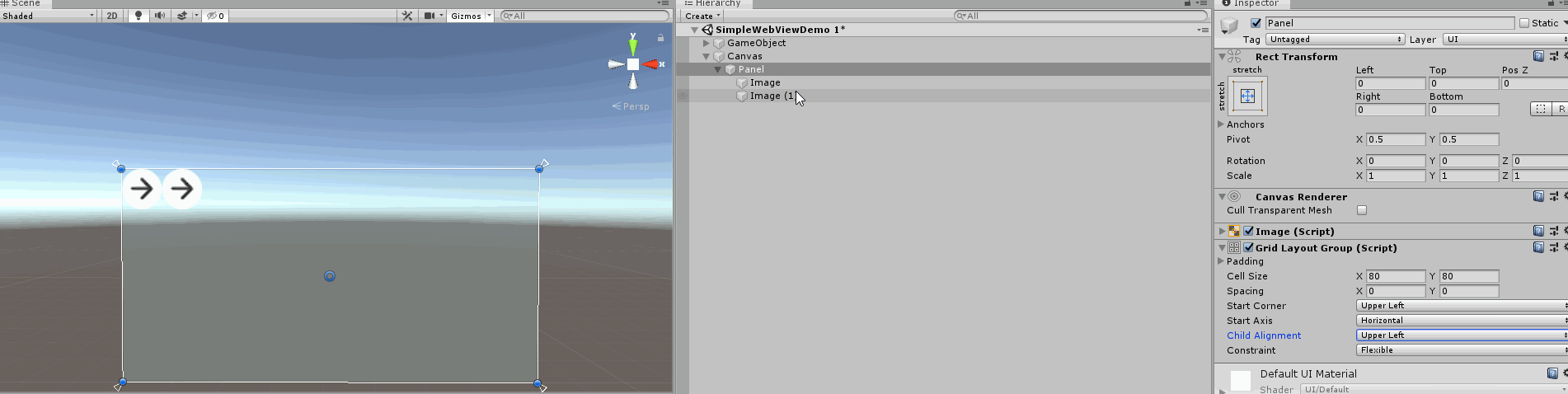Enable Cull Transparent Mesh checkbox
Viewport: 1568px width, 394px height.
[1362, 210]
